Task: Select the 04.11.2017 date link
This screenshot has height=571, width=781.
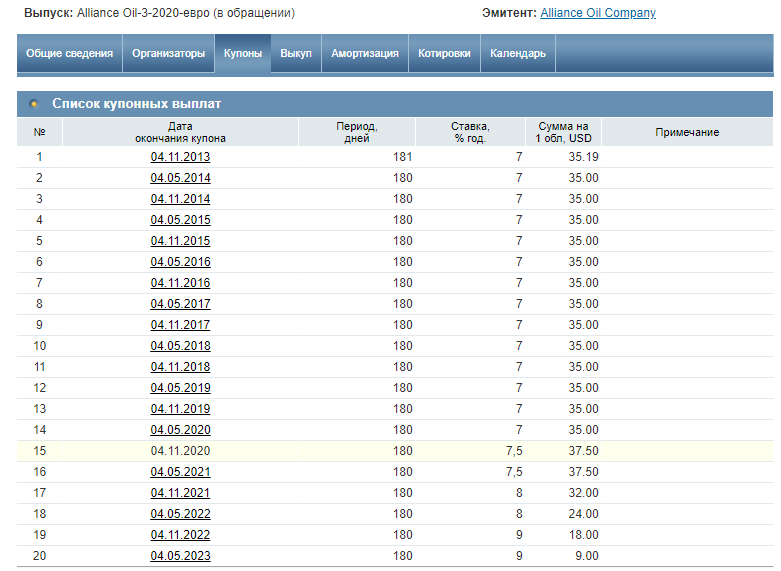Action: pyautogui.click(x=180, y=325)
